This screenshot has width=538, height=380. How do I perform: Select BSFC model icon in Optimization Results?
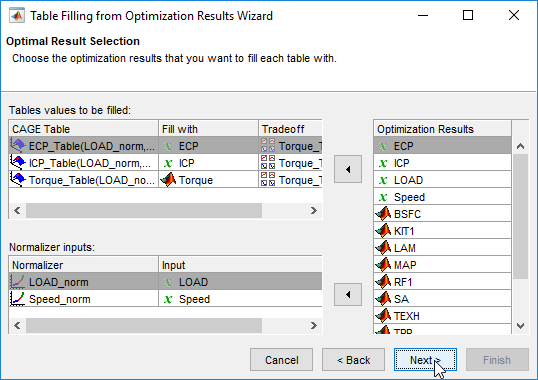[x=383, y=214]
